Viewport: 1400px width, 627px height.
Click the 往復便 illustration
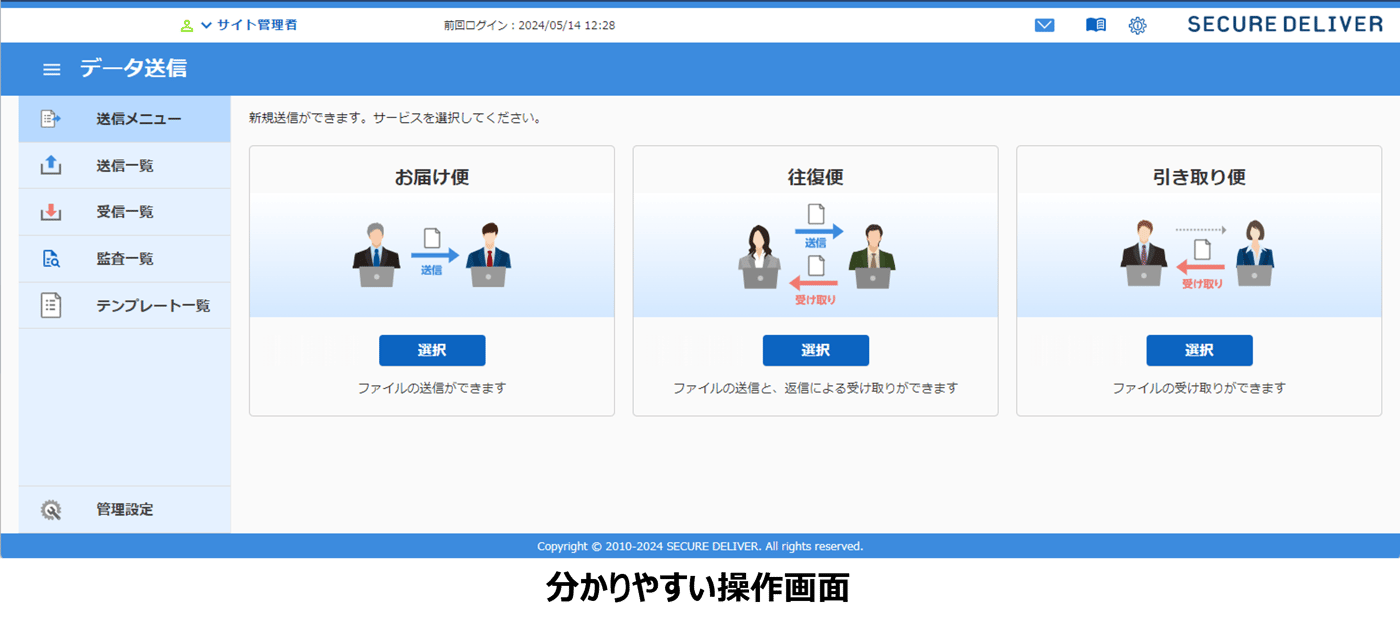click(x=816, y=255)
